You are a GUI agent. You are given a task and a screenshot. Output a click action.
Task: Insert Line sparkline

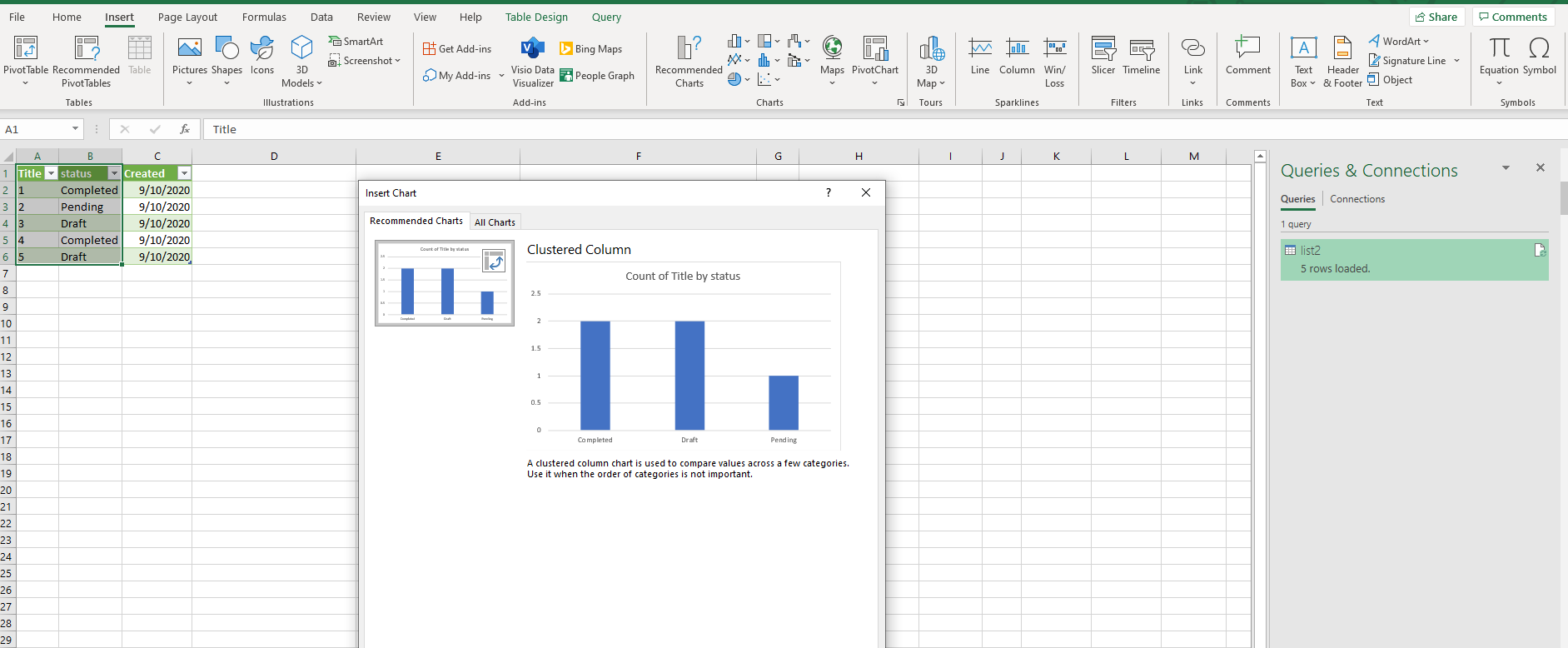click(x=980, y=57)
